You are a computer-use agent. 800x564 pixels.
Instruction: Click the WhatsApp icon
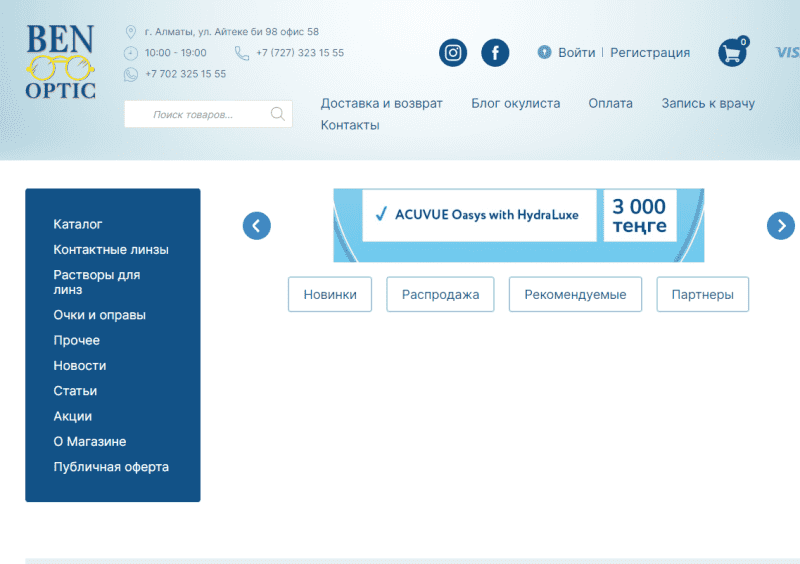131,75
